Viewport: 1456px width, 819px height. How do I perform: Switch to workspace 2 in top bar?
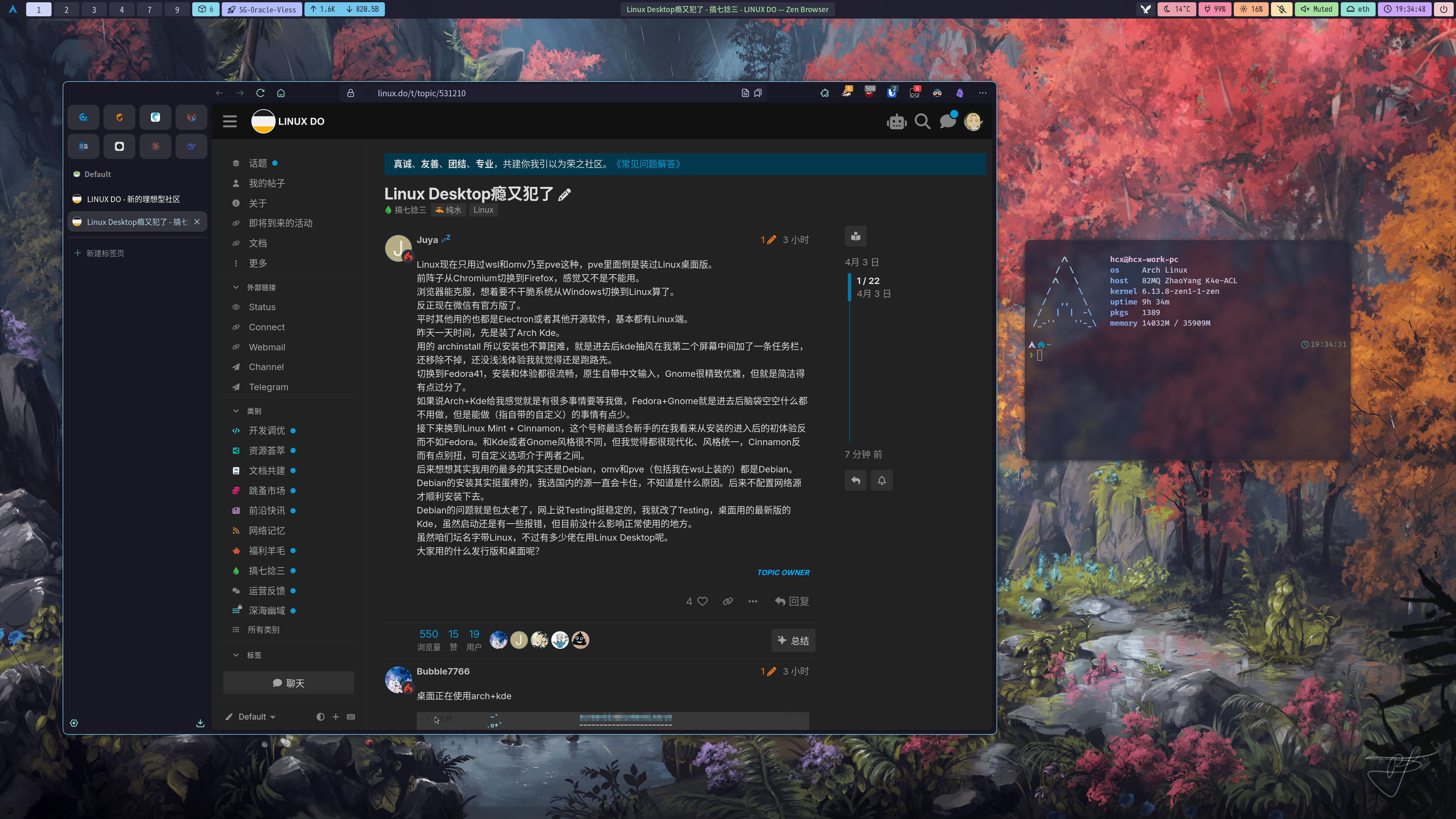click(66, 9)
